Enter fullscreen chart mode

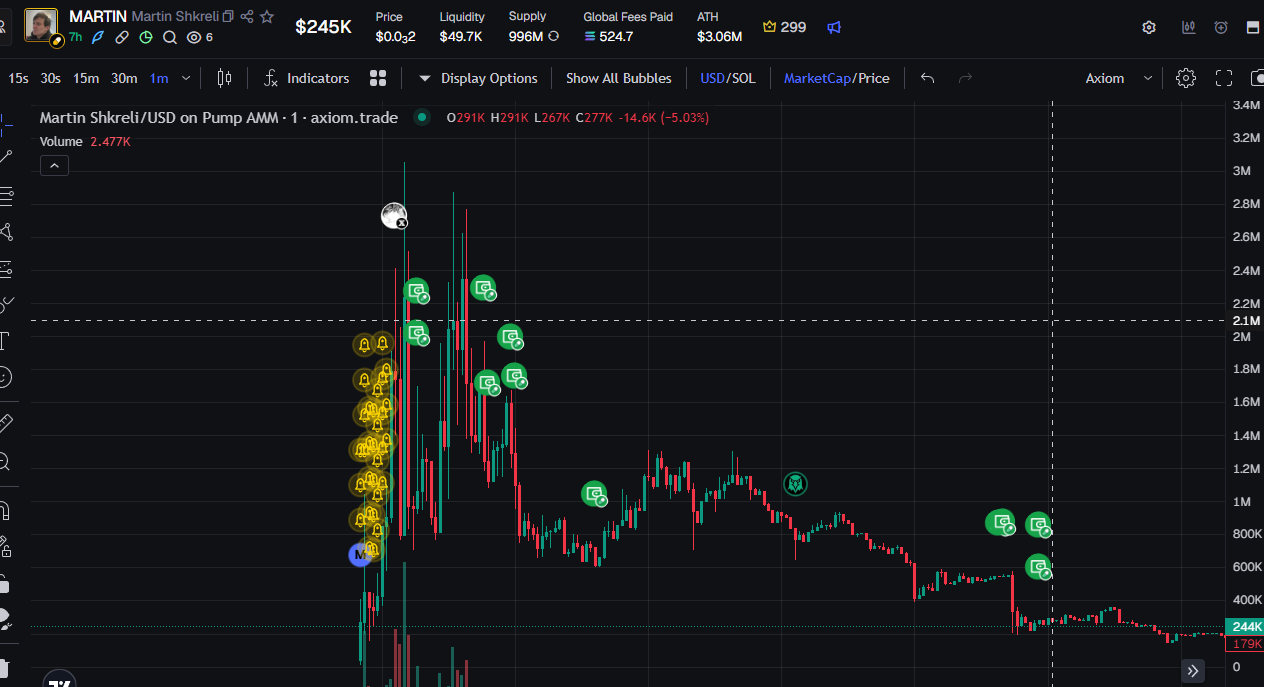click(x=1224, y=78)
